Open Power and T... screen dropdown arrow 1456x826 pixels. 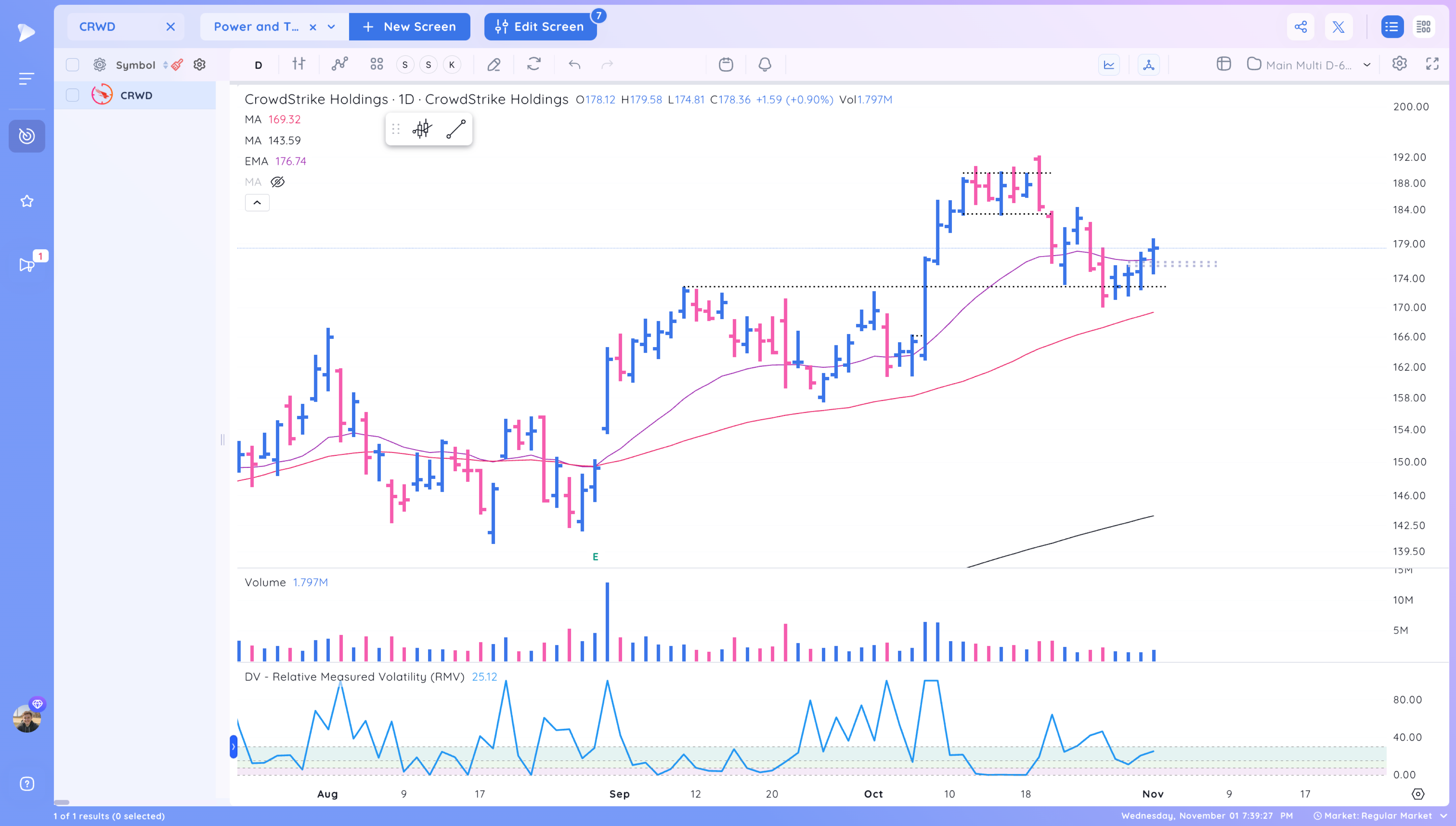(331, 27)
